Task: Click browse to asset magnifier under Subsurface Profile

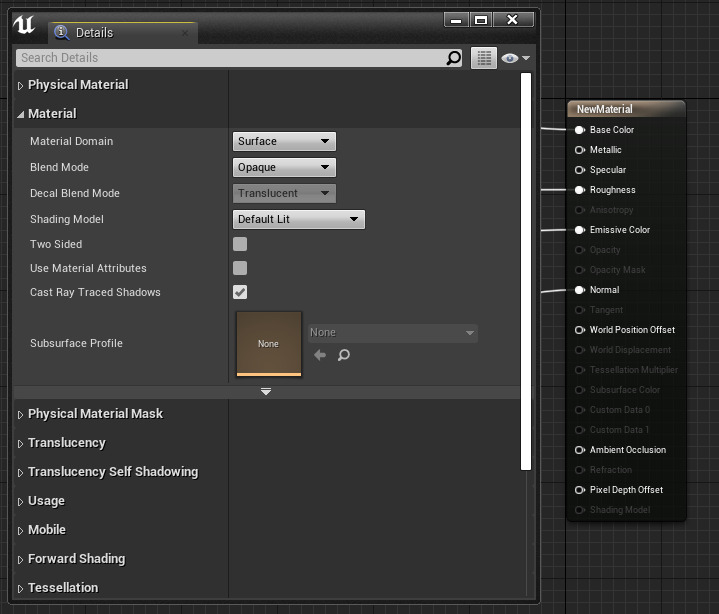Action: 344,355
